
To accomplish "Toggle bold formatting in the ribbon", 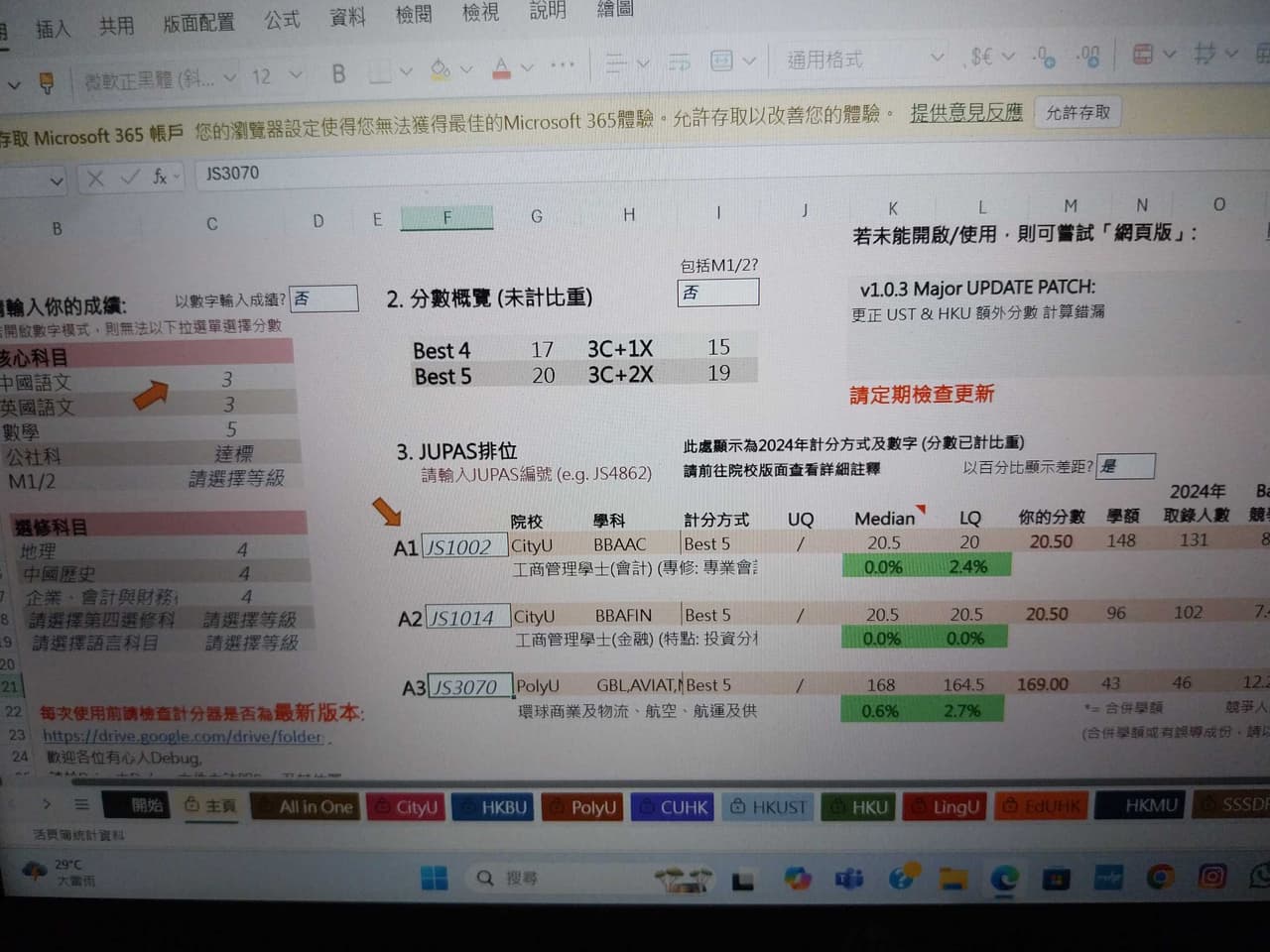I will click(338, 73).
